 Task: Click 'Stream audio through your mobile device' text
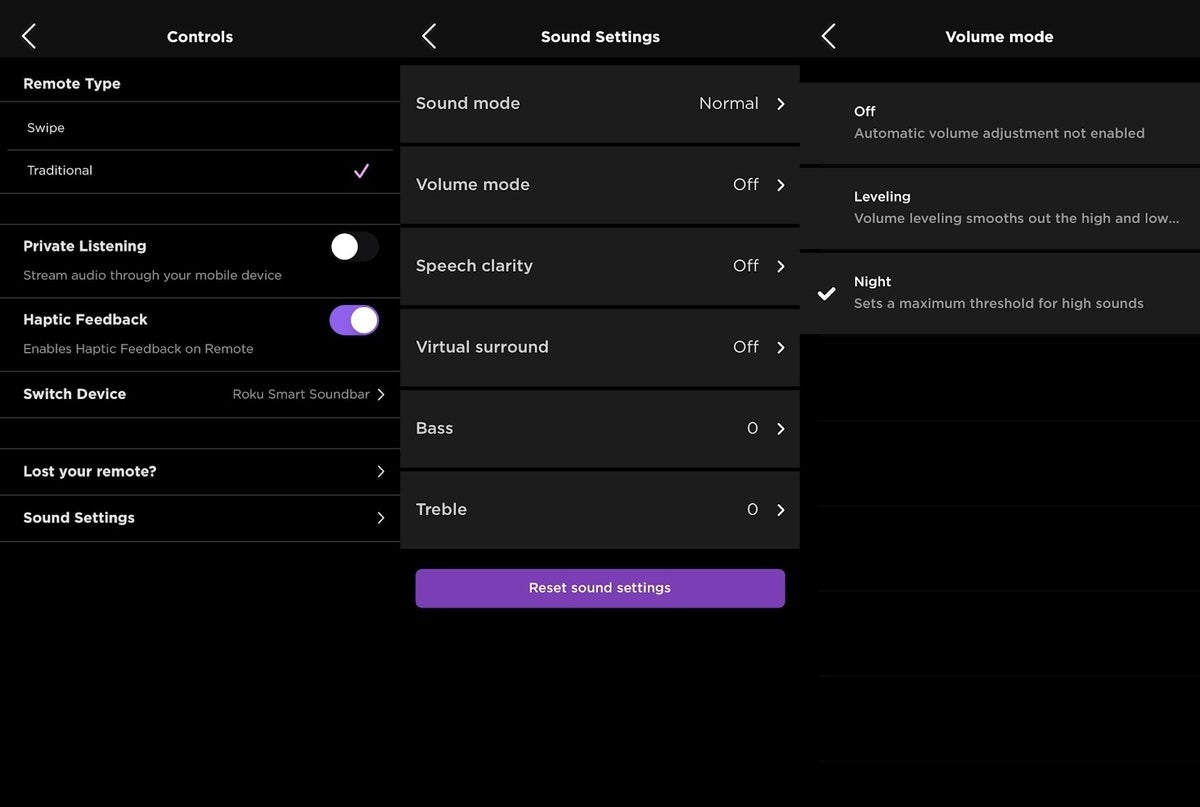pyautogui.click(x=153, y=275)
